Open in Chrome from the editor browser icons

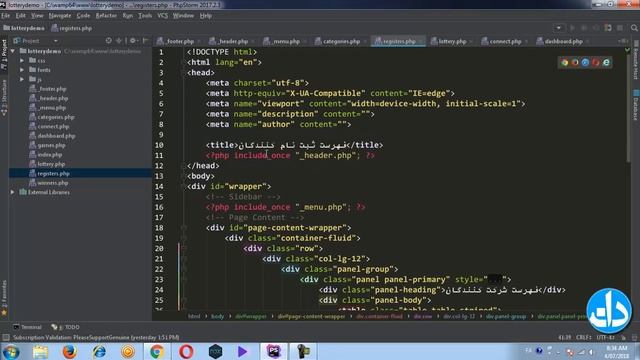tap(564, 62)
